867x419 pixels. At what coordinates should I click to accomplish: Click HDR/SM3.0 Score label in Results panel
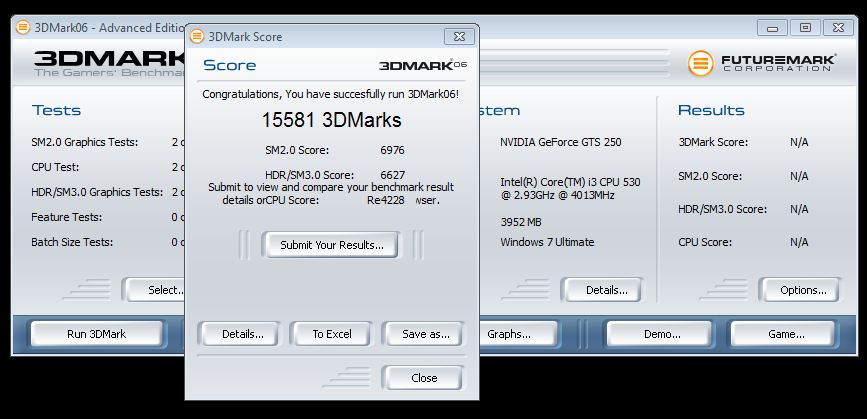tap(723, 210)
